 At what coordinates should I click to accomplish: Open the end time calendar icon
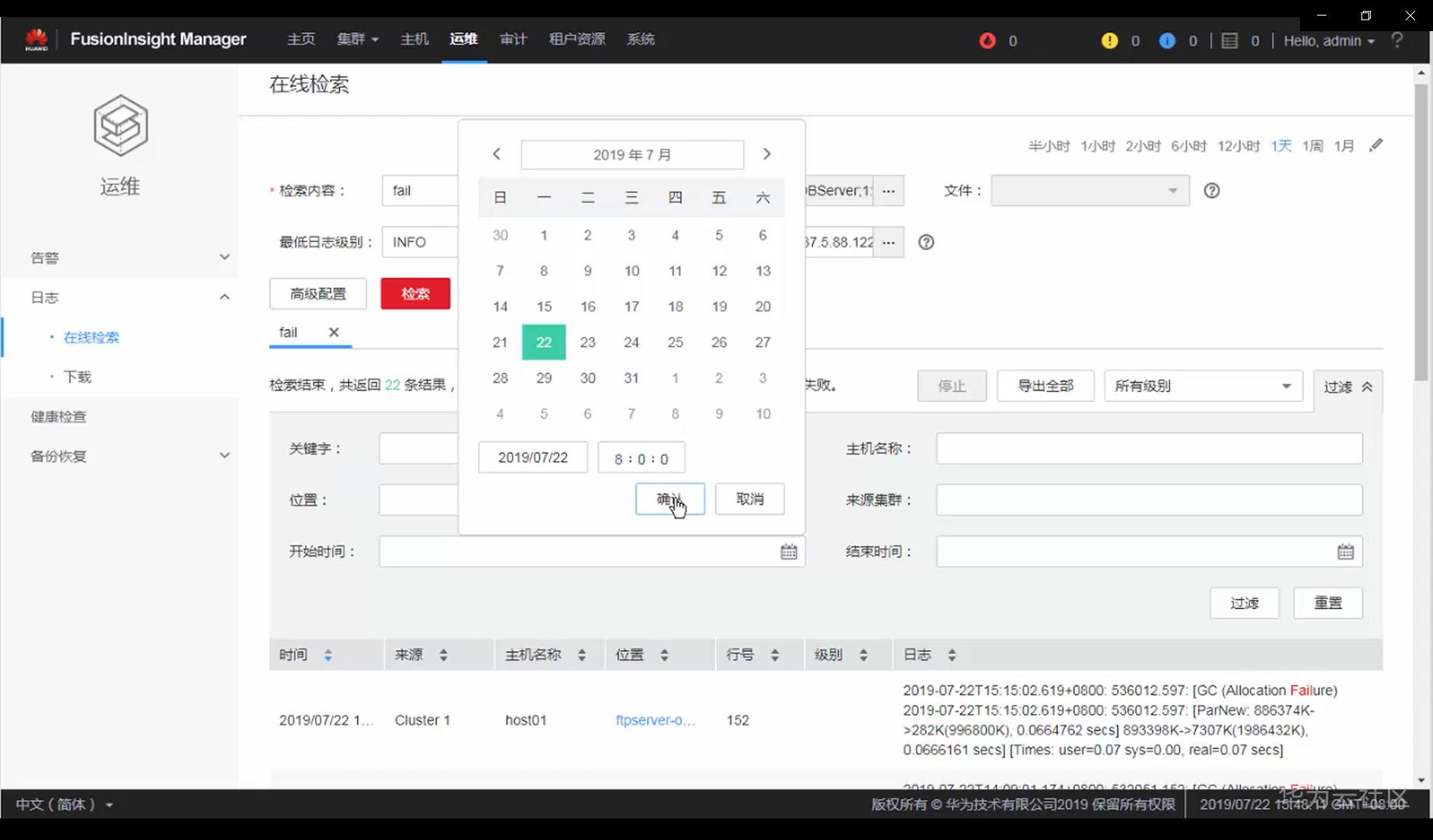[1346, 551]
